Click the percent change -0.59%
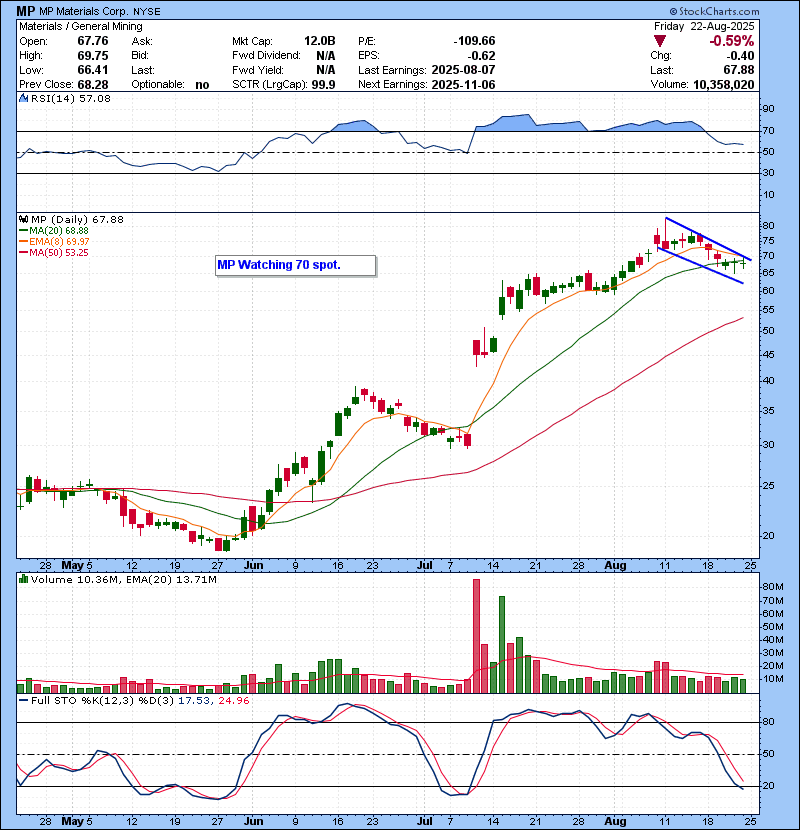Viewport: 800px width, 830px height. coord(732,41)
